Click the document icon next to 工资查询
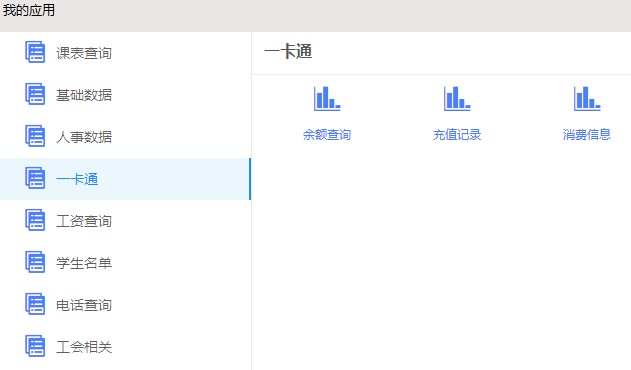631x370 pixels. (35, 220)
